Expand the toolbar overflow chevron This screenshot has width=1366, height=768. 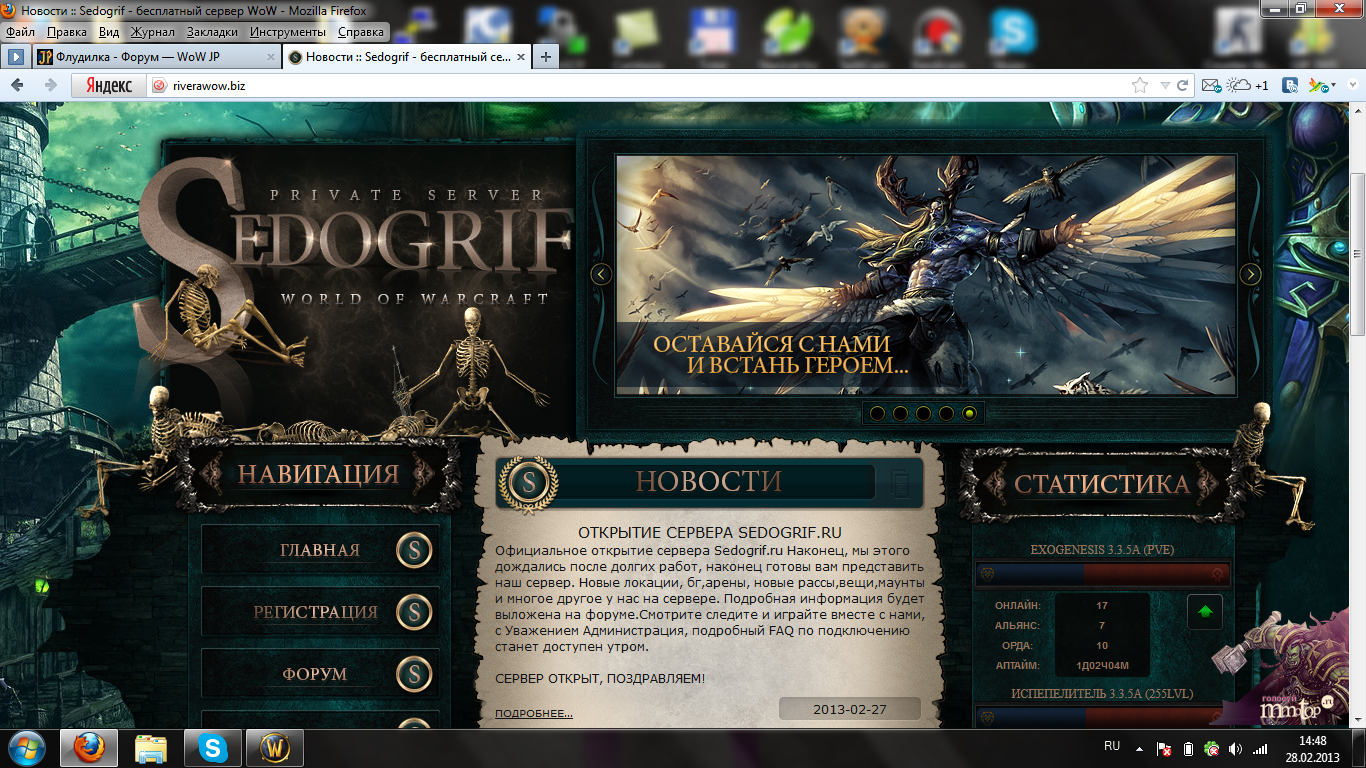1354,86
